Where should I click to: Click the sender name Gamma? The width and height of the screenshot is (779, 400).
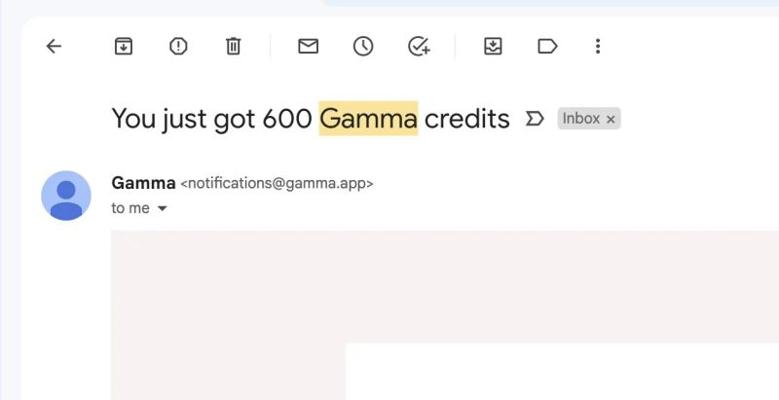click(143, 183)
